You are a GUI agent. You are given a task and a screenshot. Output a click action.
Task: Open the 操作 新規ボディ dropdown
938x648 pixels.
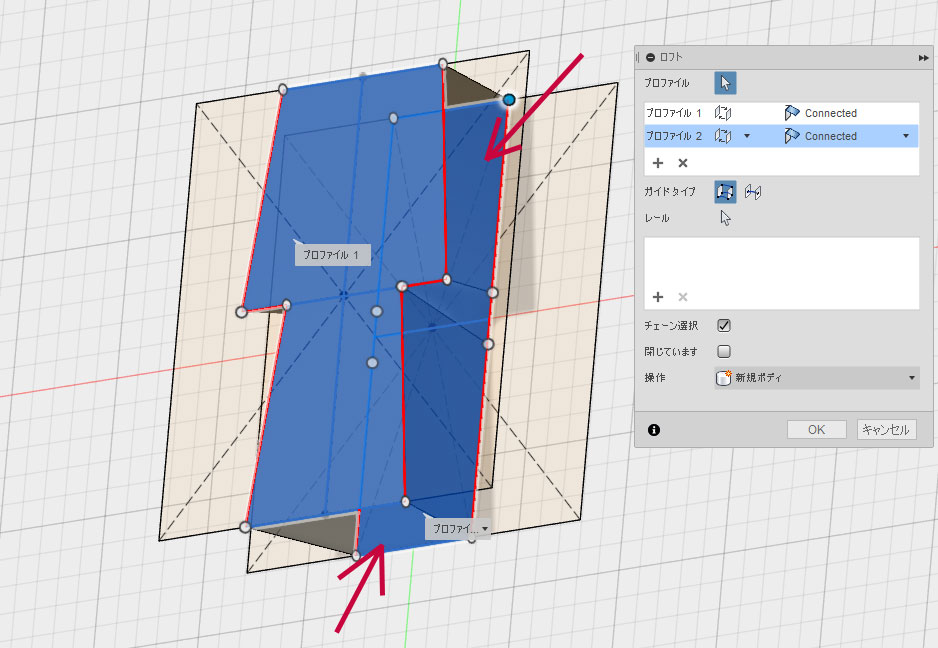click(815, 378)
